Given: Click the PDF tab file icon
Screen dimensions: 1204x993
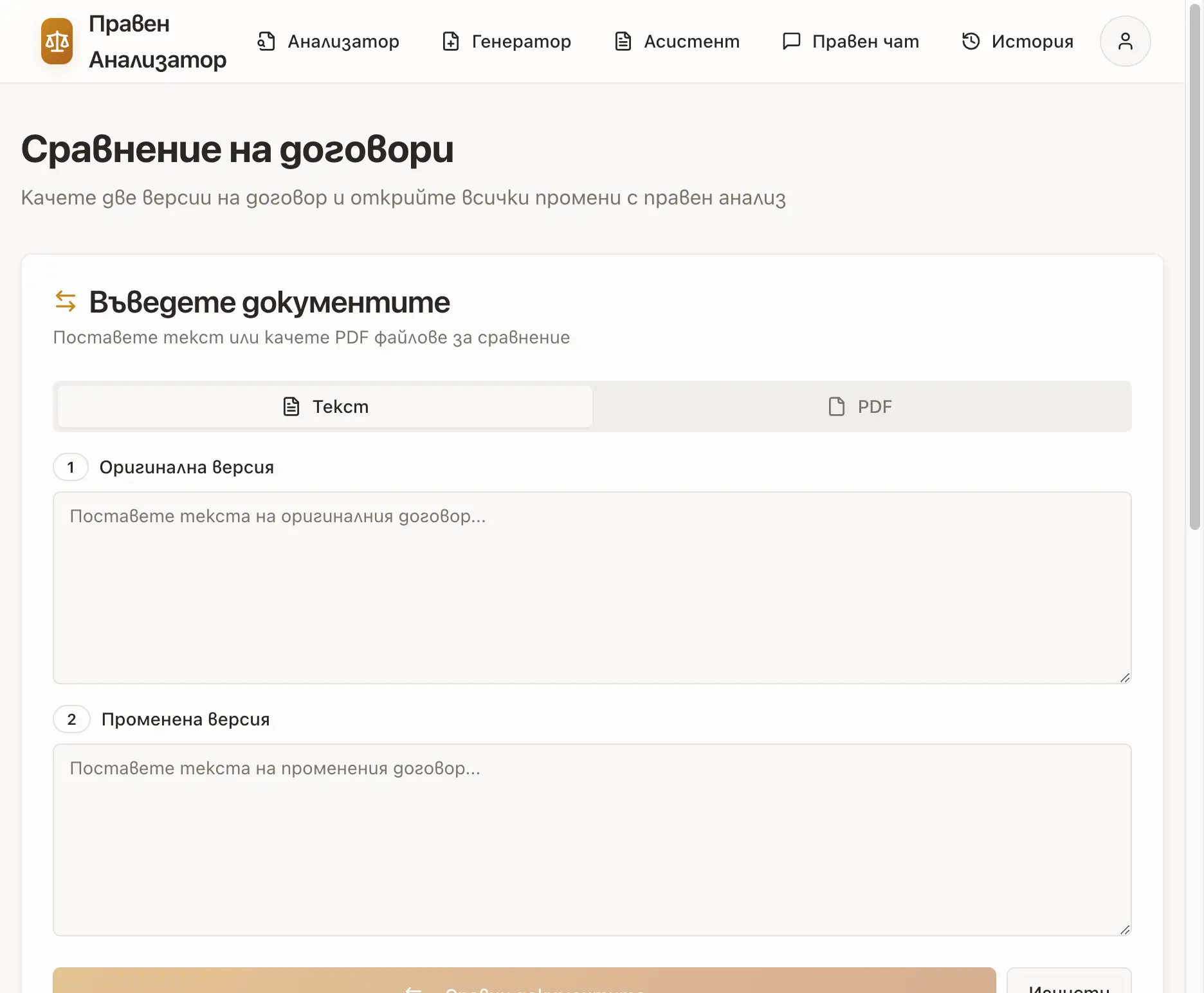Looking at the screenshot, I should click(x=837, y=406).
